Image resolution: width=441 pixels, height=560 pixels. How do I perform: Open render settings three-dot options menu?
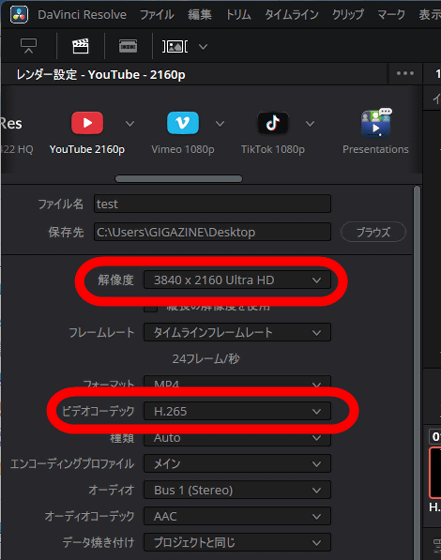405,74
